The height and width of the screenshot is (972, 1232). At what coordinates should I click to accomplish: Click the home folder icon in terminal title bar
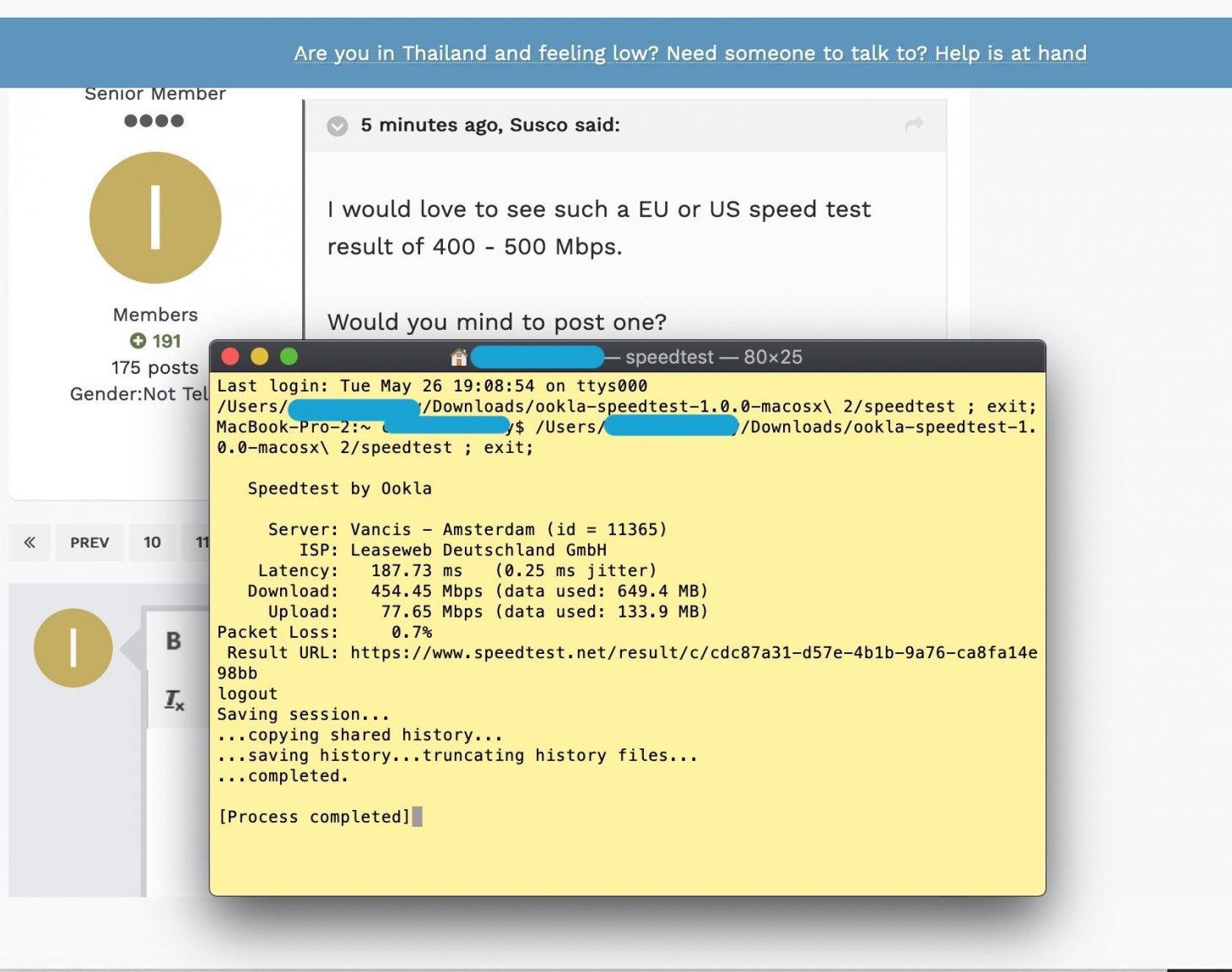[460, 357]
